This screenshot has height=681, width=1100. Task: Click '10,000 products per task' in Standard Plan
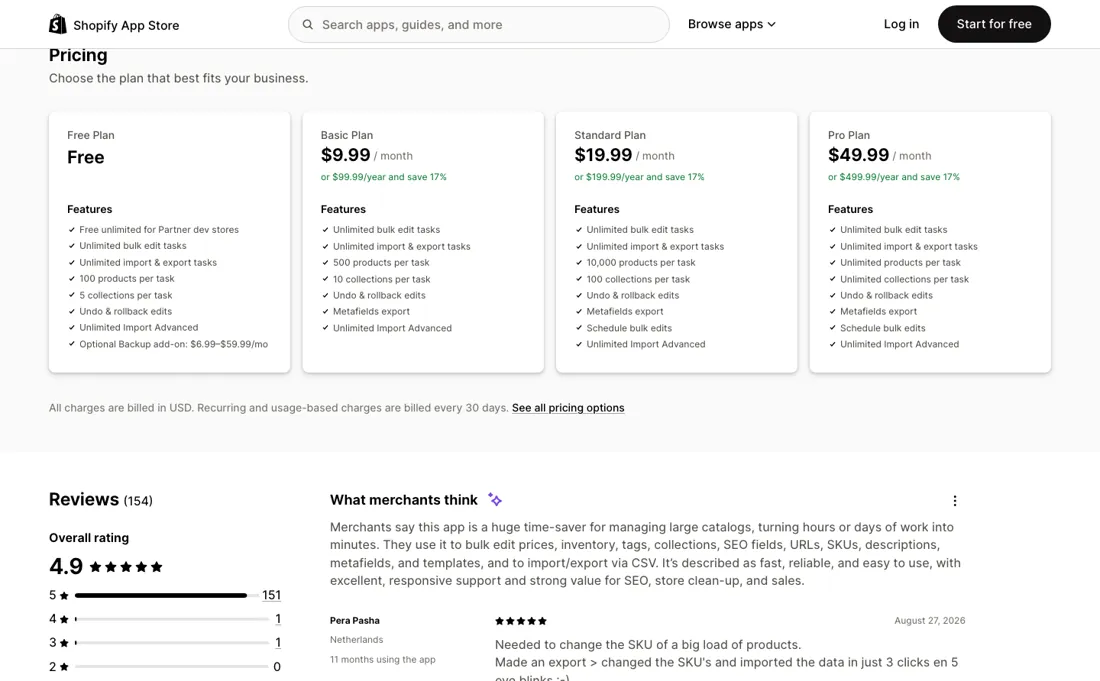pos(640,263)
